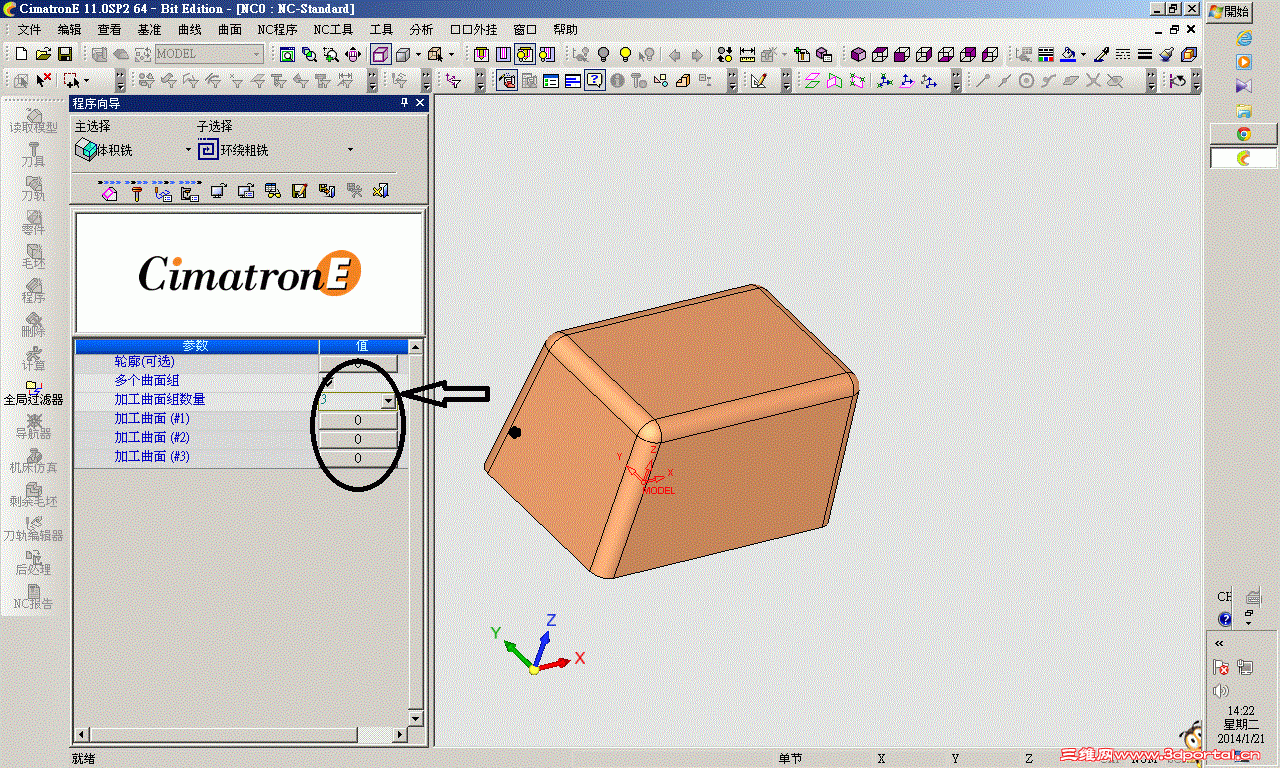Save the document with the floppy disk icon
The width and height of the screenshot is (1280, 768).
[64, 54]
